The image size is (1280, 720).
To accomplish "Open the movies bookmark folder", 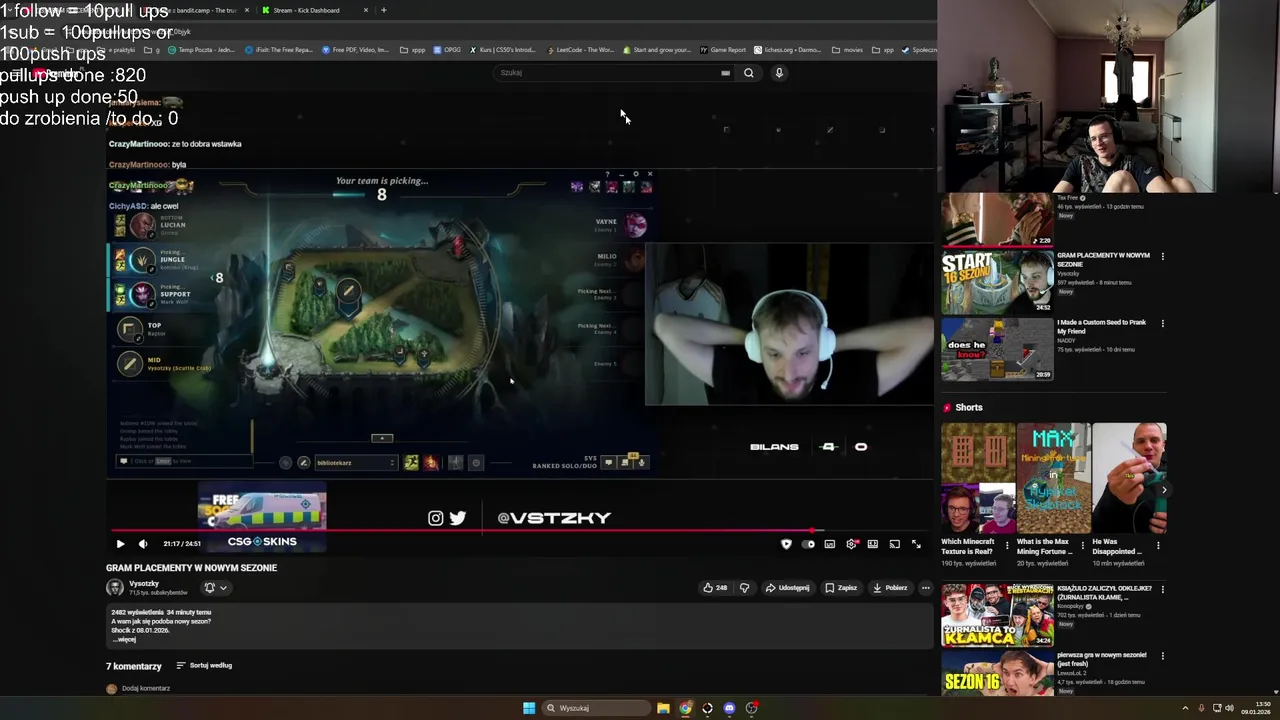I will (x=847, y=50).
